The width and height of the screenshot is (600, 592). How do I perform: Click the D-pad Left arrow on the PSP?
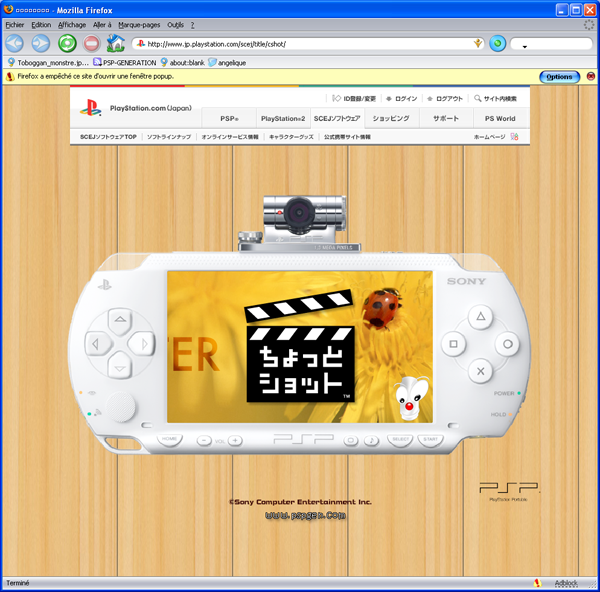coord(97,344)
